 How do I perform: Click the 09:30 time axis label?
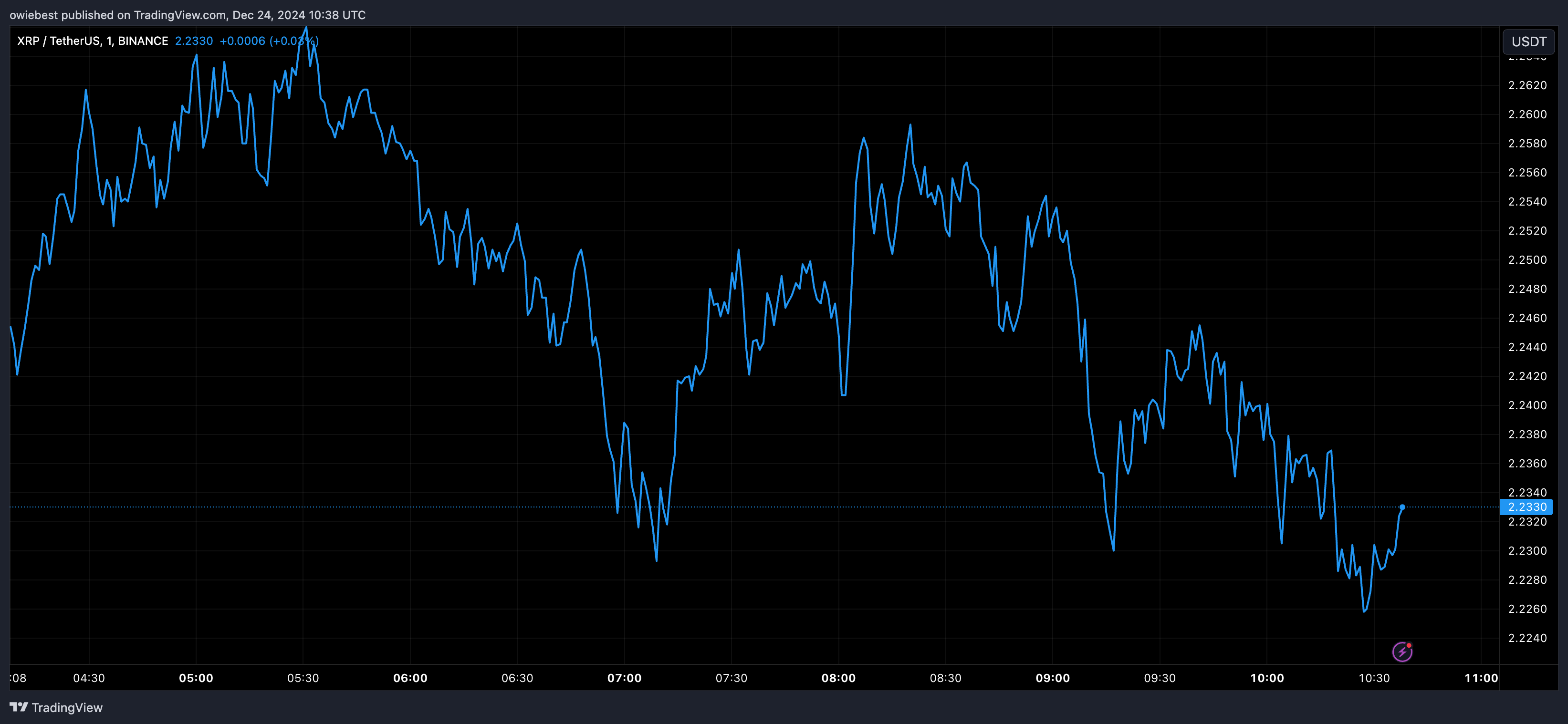pos(1160,678)
